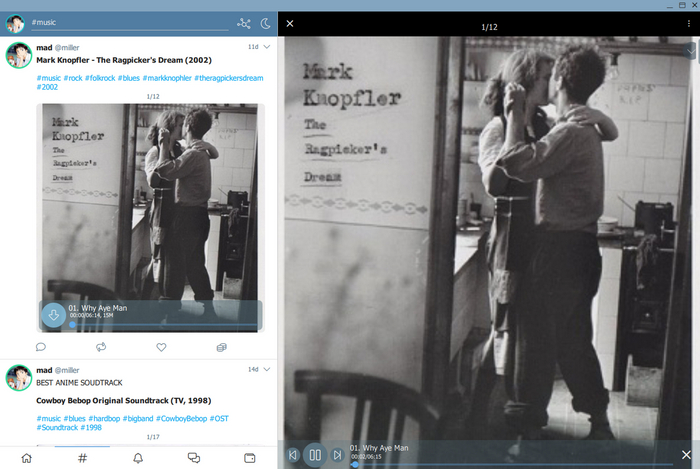Open the #bigband hashtag link
Image resolution: width=700 pixels, height=469 pixels.
tap(138, 419)
